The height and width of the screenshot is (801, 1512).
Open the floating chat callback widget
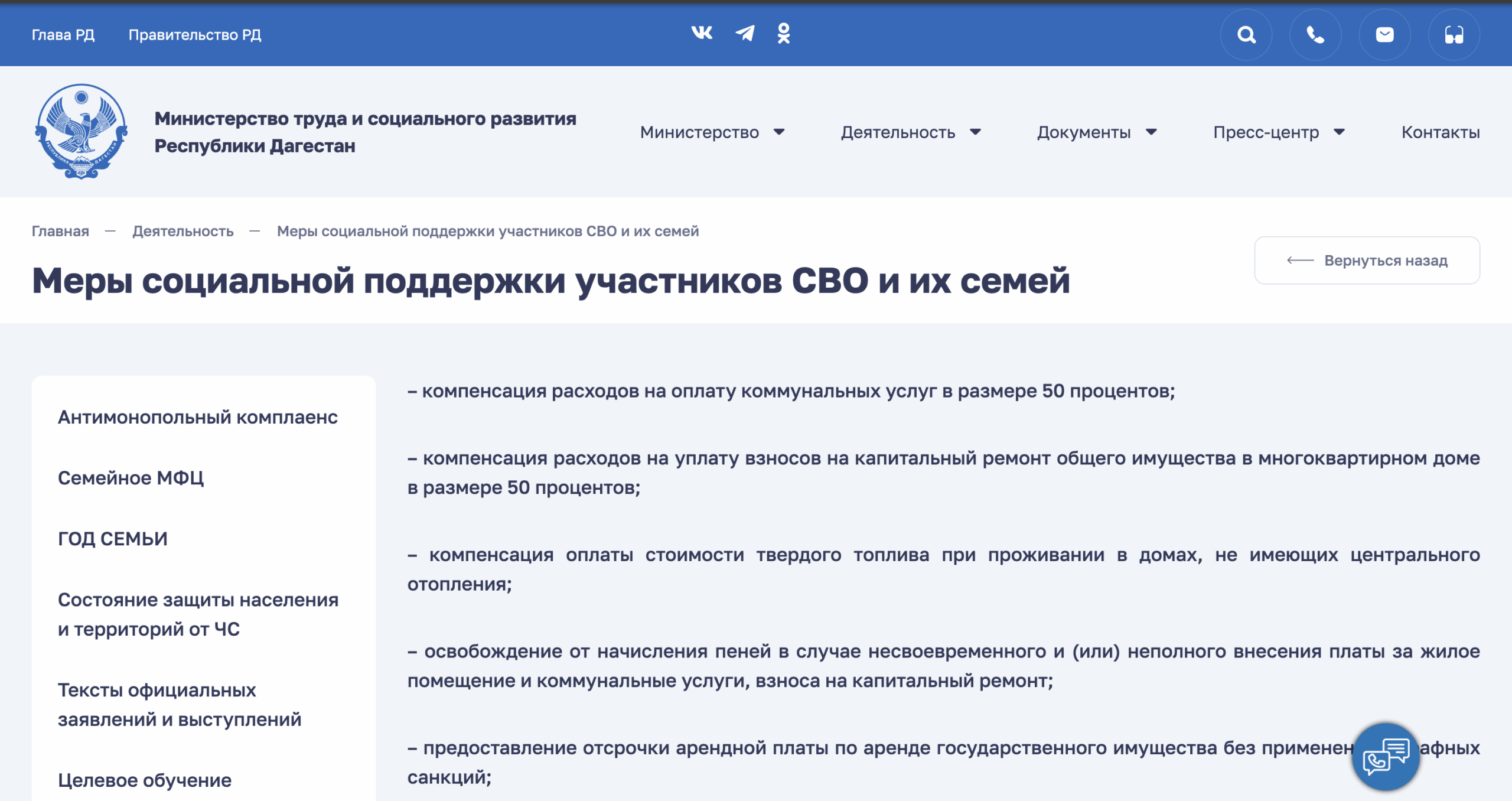pos(1386,757)
